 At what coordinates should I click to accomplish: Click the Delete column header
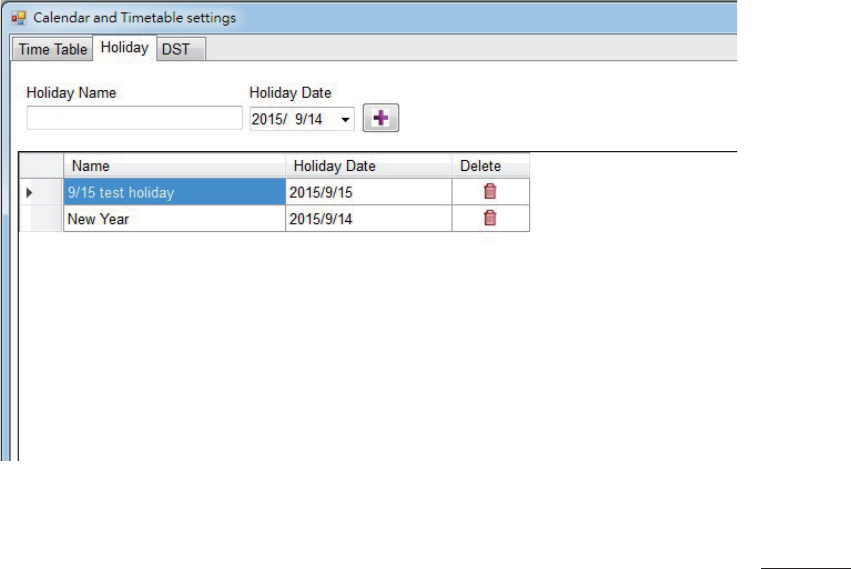tap(491, 166)
